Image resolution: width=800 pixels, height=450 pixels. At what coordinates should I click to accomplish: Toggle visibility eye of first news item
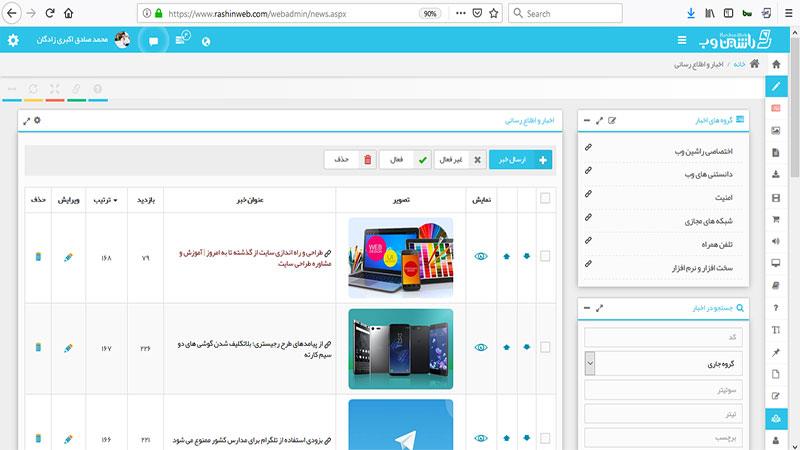tap(480, 257)
